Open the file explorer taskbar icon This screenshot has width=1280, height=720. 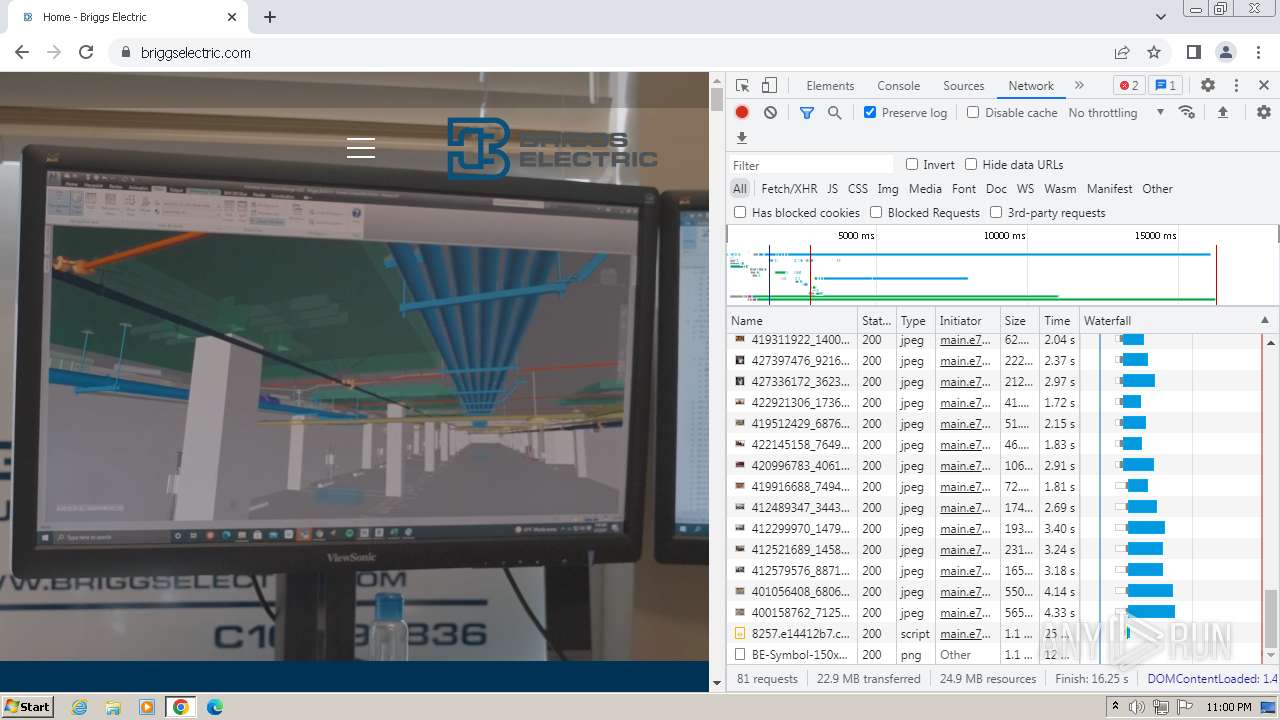113,707
